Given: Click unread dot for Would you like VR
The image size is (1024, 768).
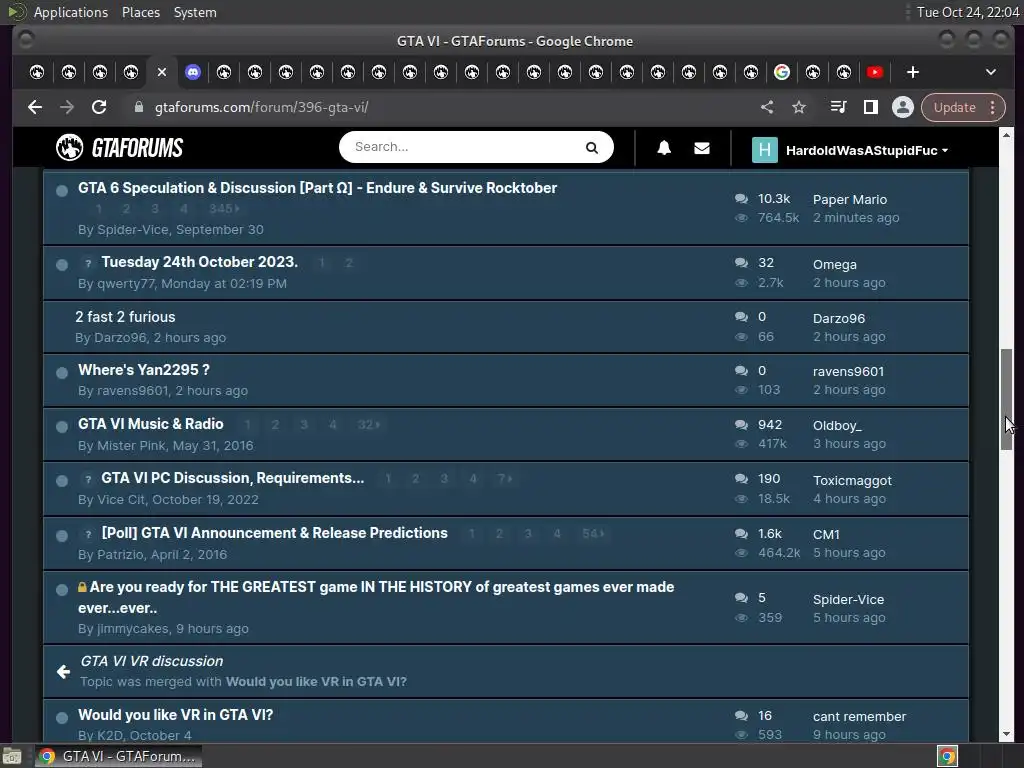Looking at the screenshot, I should tap(62, 718).
